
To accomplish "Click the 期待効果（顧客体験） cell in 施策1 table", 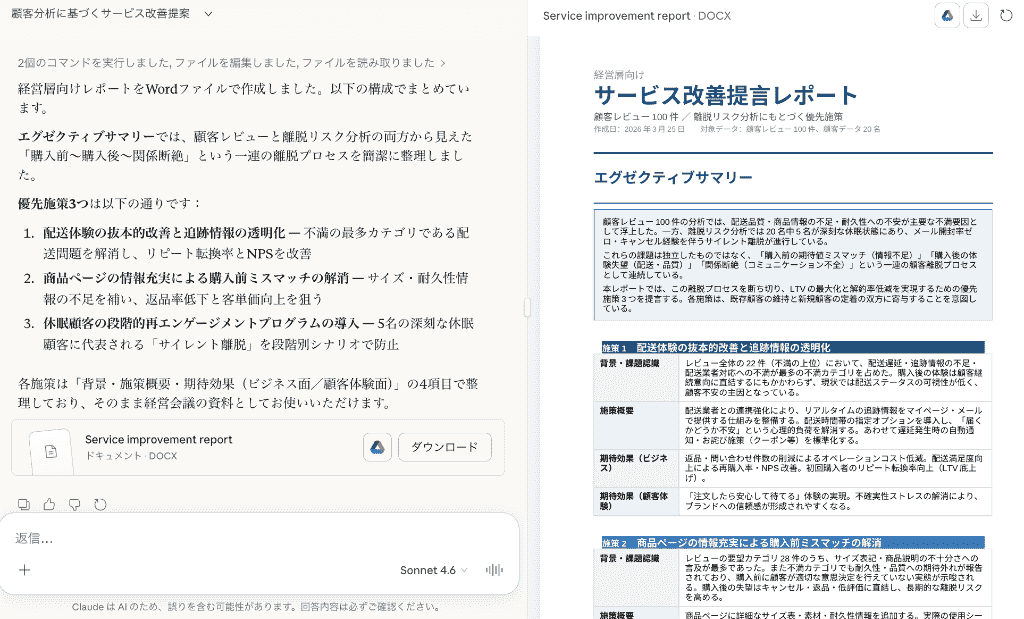I will (x=636, y=501).
